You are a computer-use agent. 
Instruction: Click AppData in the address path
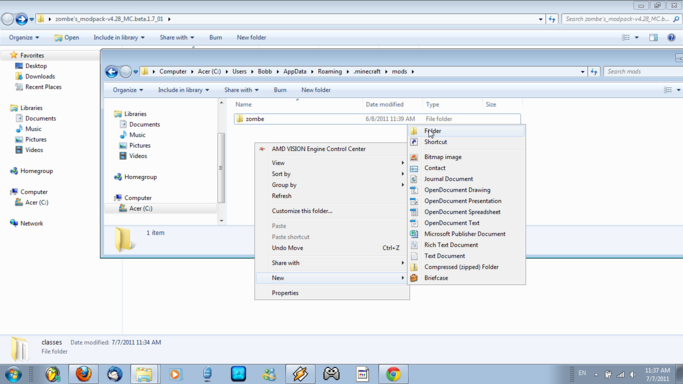tap(295, 71)
